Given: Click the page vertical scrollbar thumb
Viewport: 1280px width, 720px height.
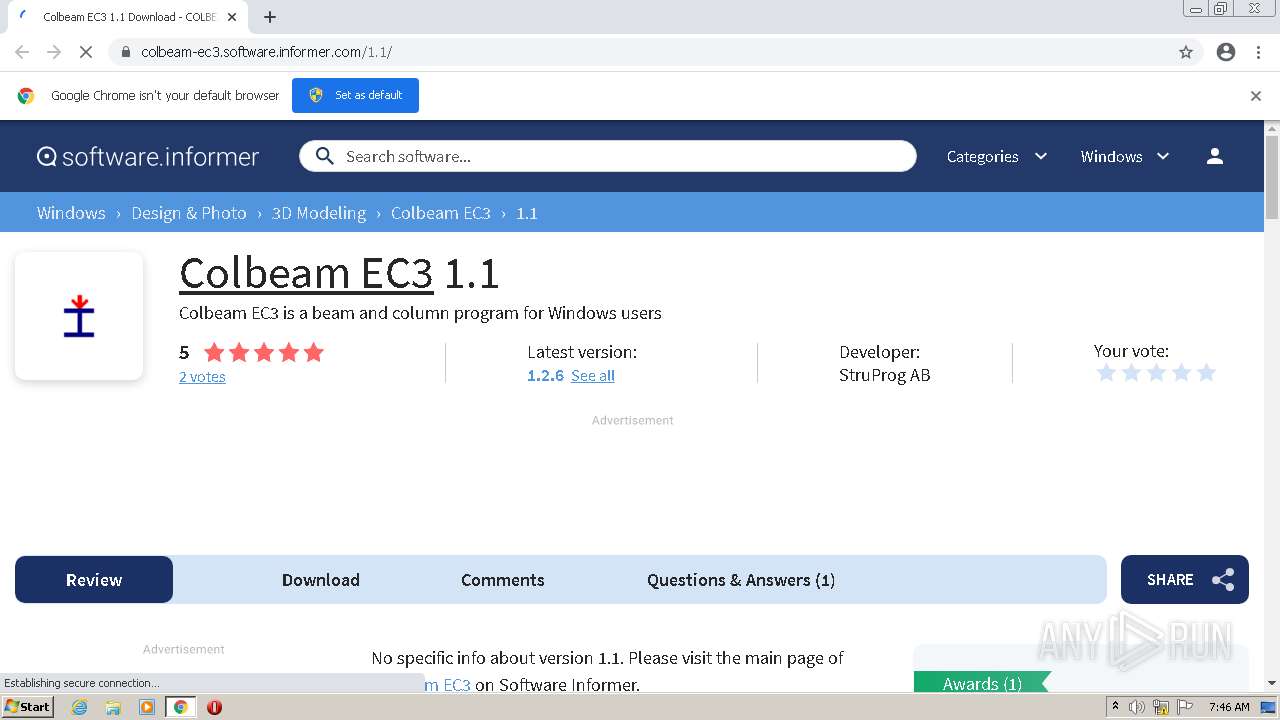Looking at the screenshot, I should pos(1272,178).
